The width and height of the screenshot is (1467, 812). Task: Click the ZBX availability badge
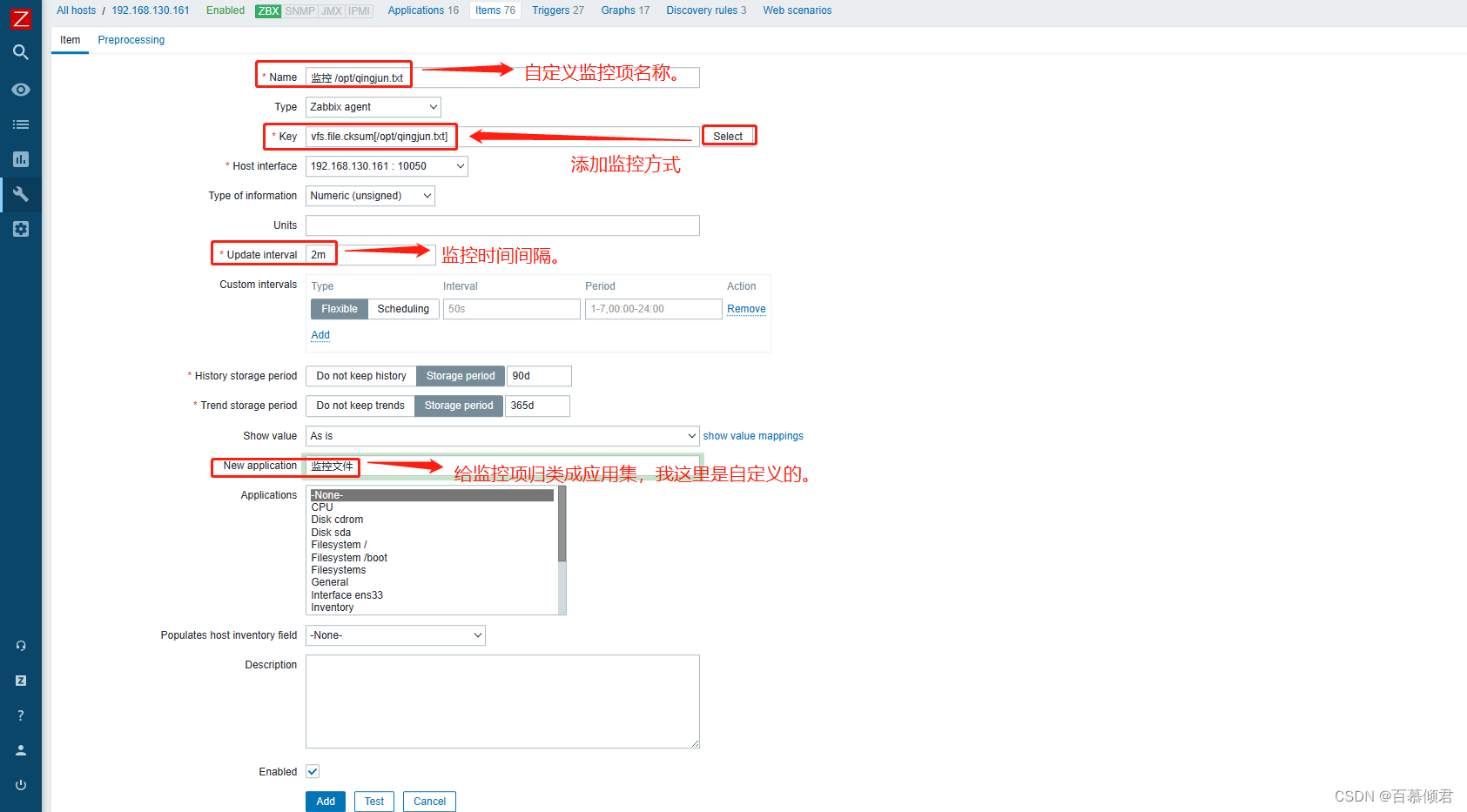[x=268, y=11]
